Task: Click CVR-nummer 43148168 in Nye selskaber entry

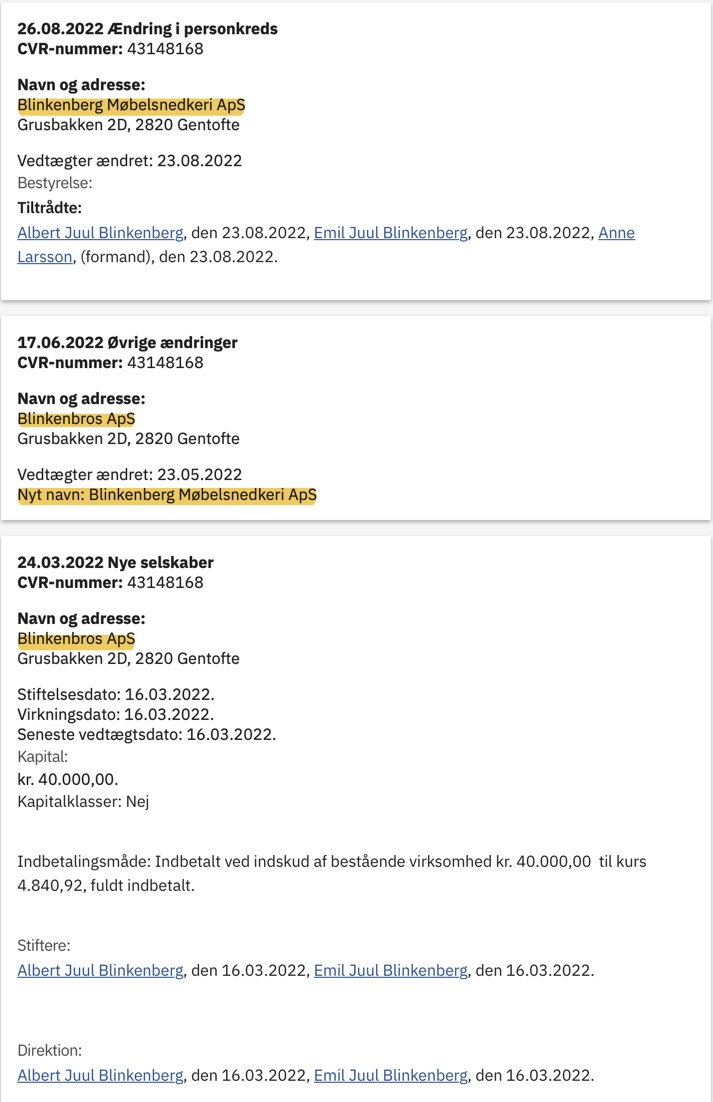Action: point(110,583)
